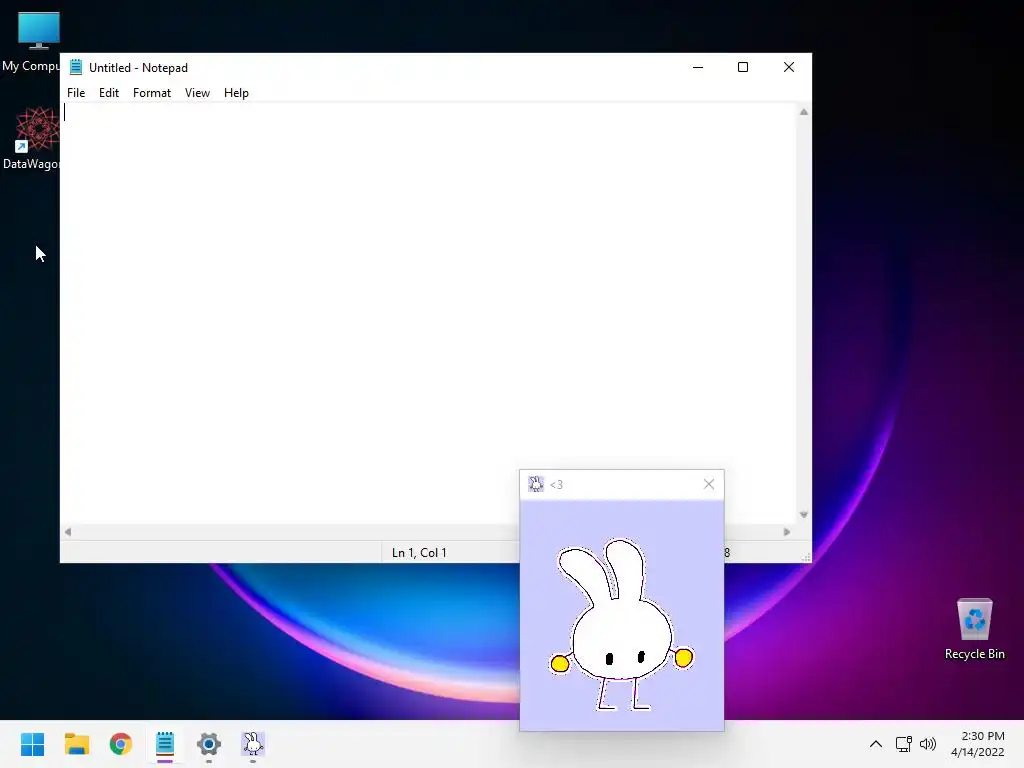The width and height of the screenshot is (1024, 768).
Task: Open File Explorer from the taskbar
Action: (77, 744)
